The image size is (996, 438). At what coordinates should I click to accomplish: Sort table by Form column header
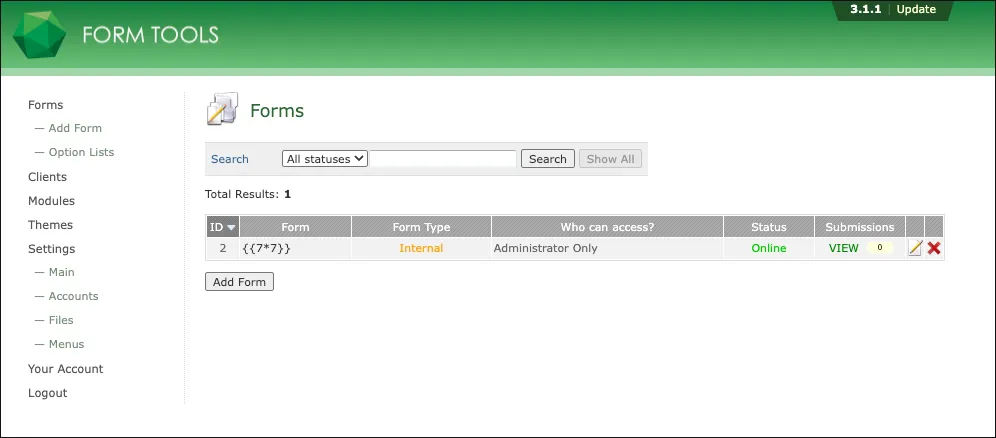pos(295,227)
